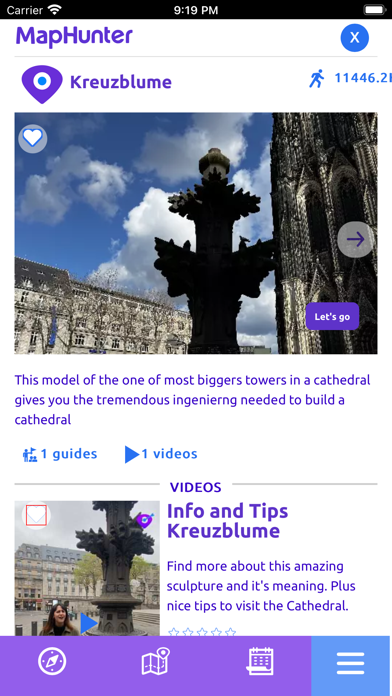The width and height of the screenshot is (392, 696).
Task: Open the compass explore tab
Action: pyautogui.click(x=52, y=662)
